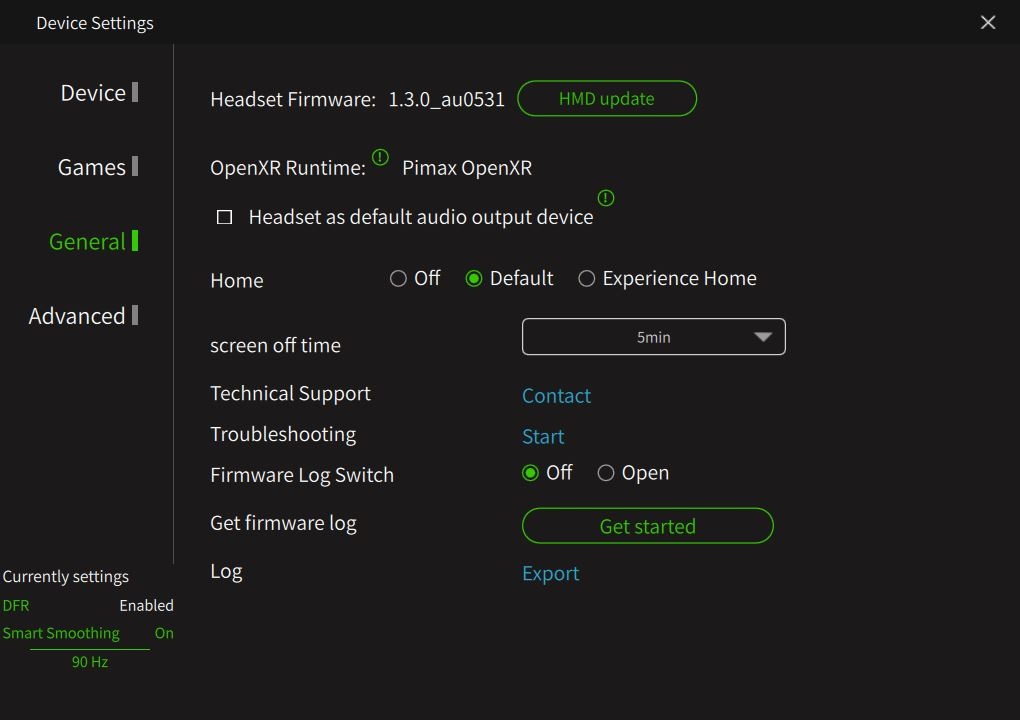Enable headset as default audio output checkbox

point(225,217)
